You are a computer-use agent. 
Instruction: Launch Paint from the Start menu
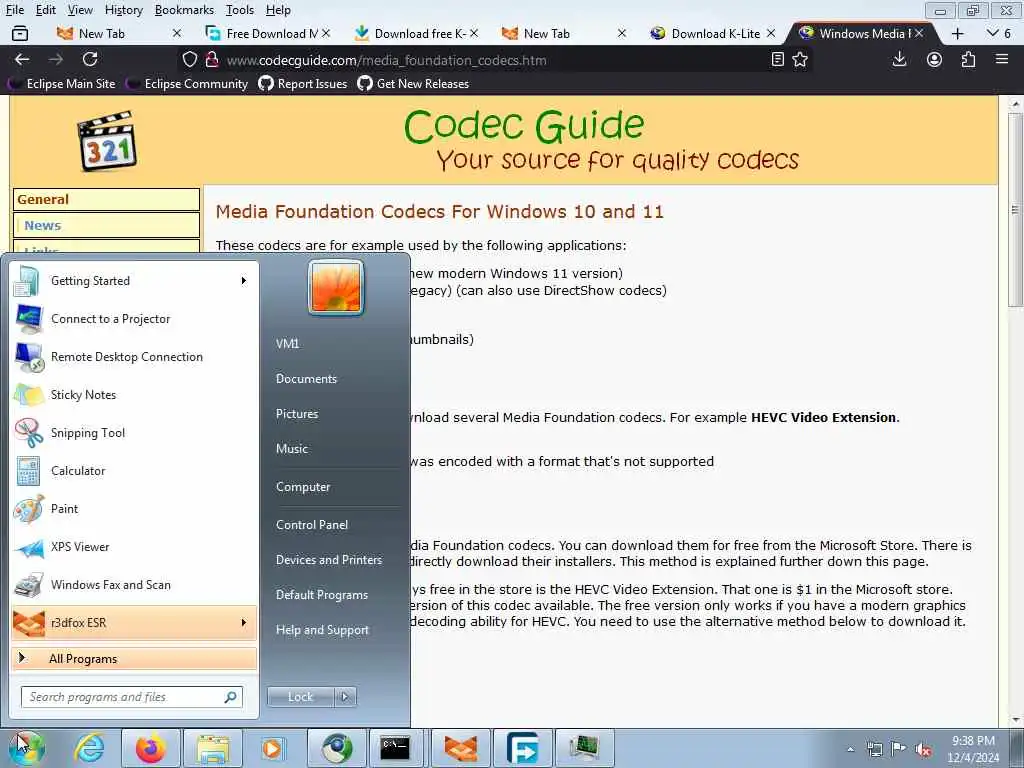(135, 509)
